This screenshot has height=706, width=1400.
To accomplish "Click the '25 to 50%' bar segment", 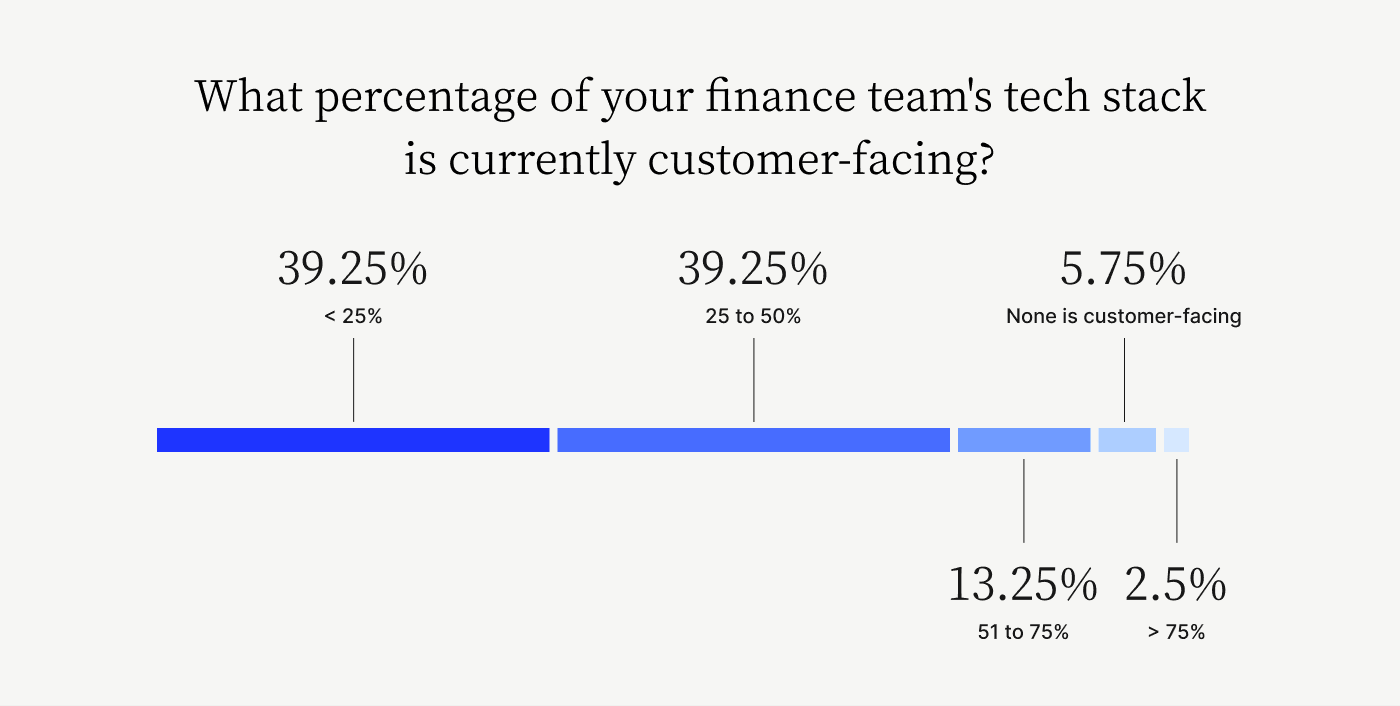I will (753, 440).
